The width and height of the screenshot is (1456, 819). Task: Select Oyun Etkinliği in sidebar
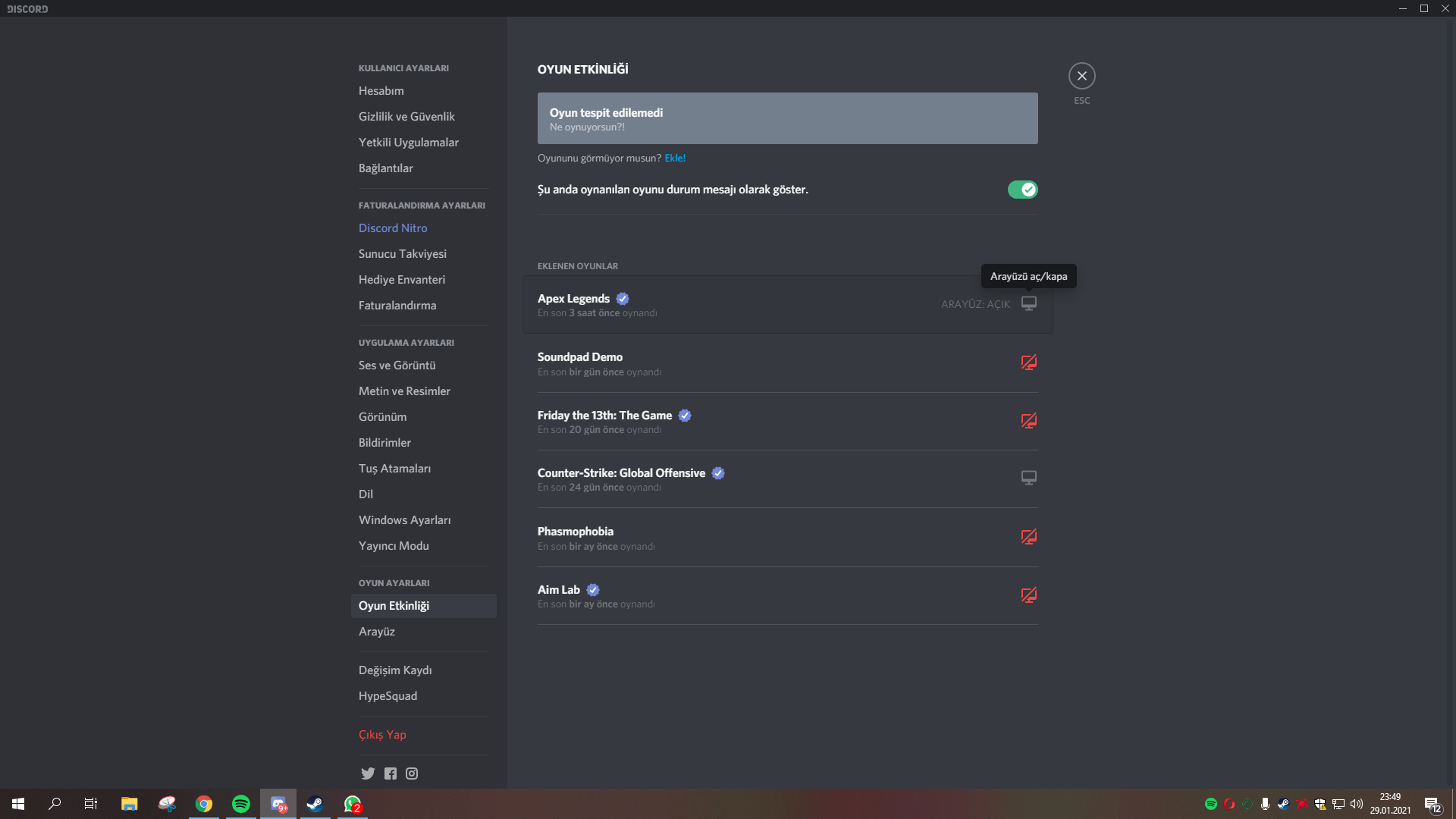tap(423, 606)
